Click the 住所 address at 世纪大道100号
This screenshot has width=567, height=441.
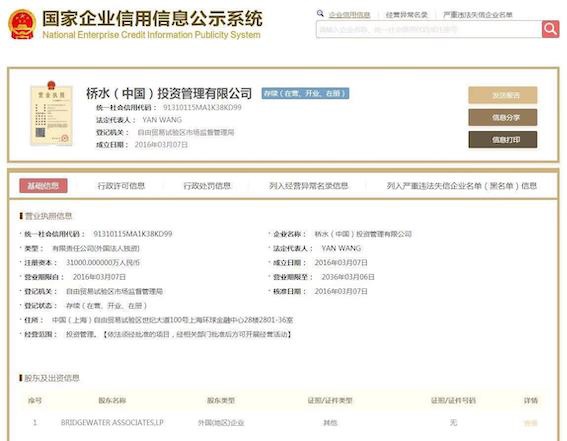(x=173, y=320)
